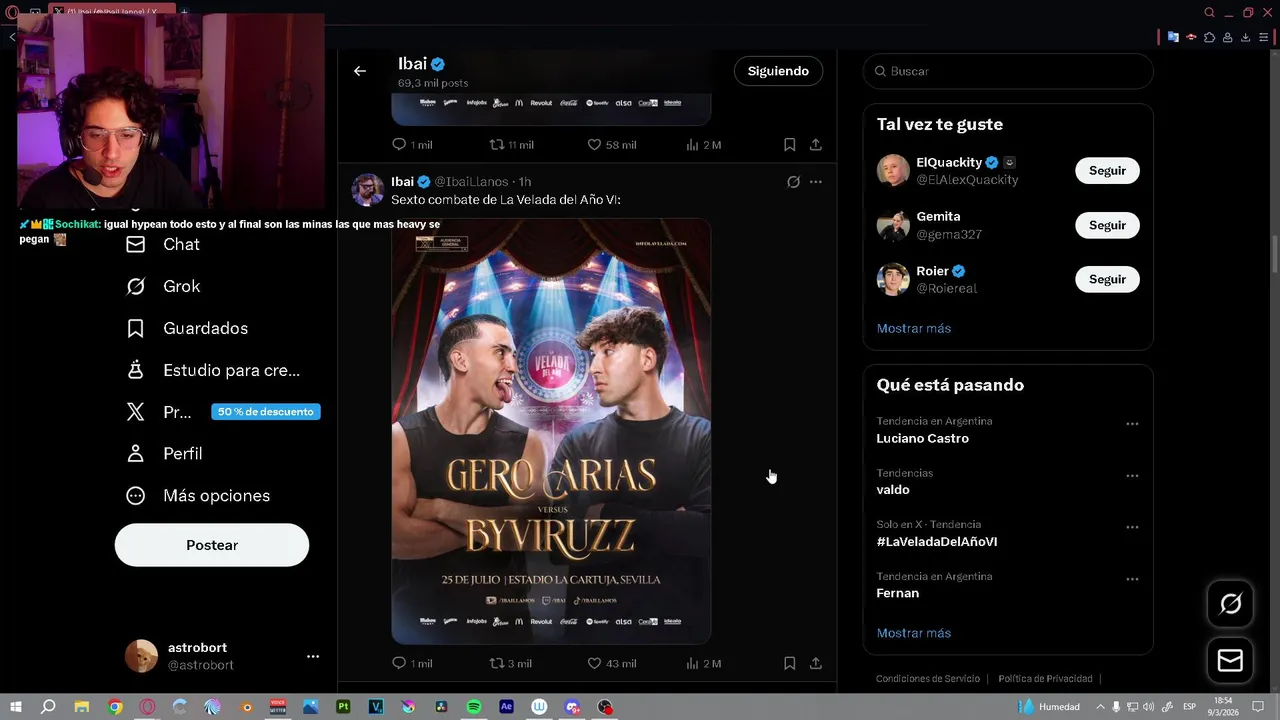
Task: Open the browser translate icon
Action: click(1173, 37)
